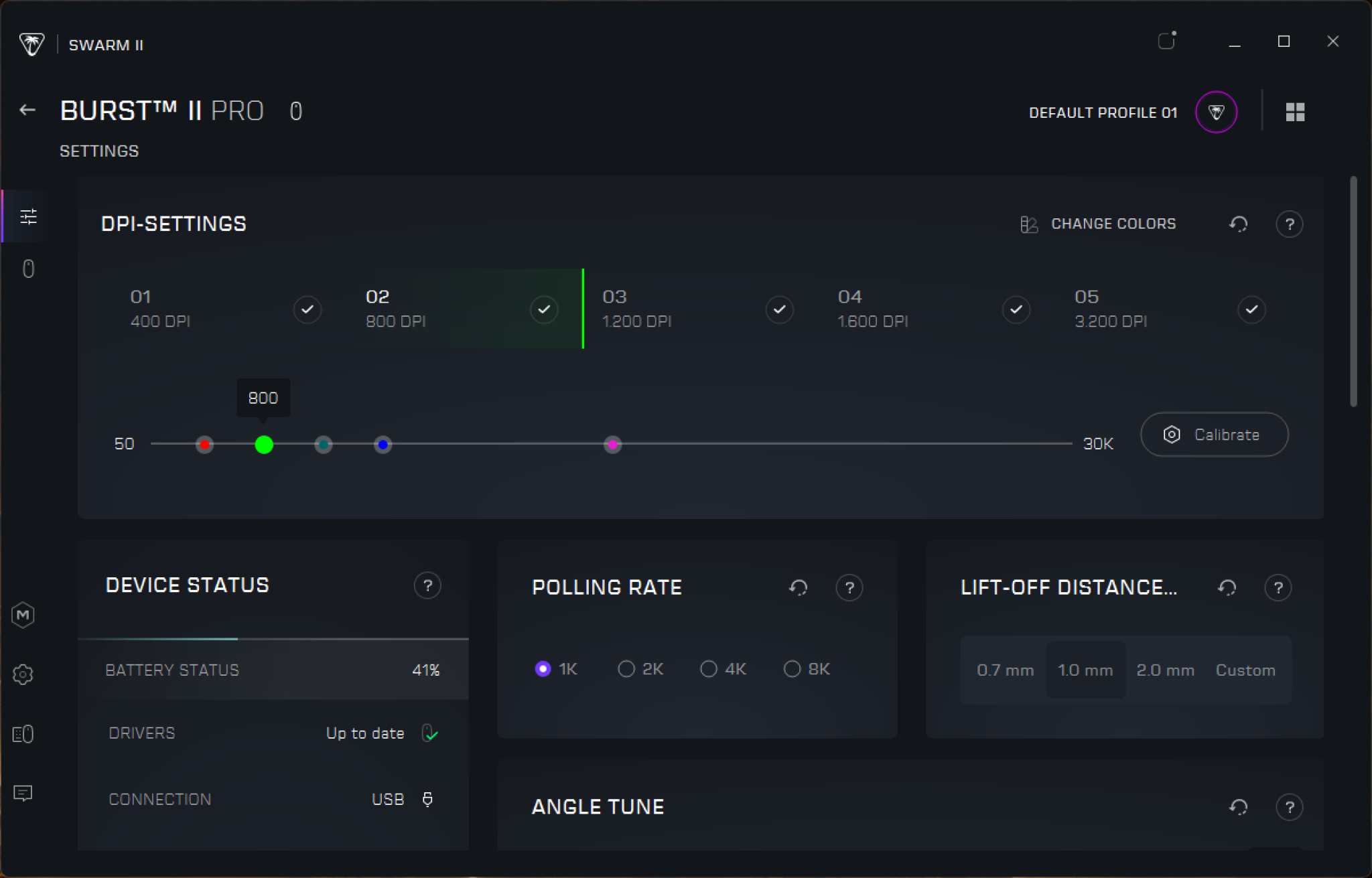This screenshot has height=878, width=1372.
Task: Disable DPI stage 01 checkmark
Action: [307, 309]
